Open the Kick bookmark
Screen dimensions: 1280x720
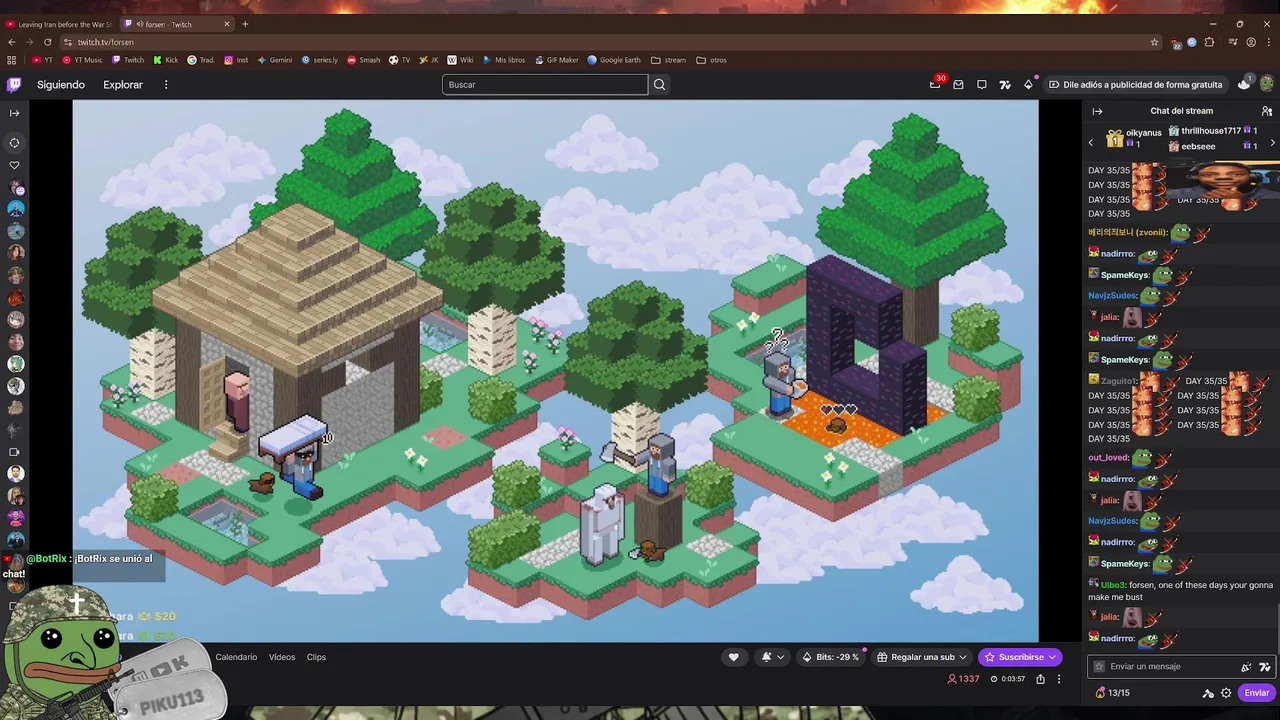[x=165, y=60]
